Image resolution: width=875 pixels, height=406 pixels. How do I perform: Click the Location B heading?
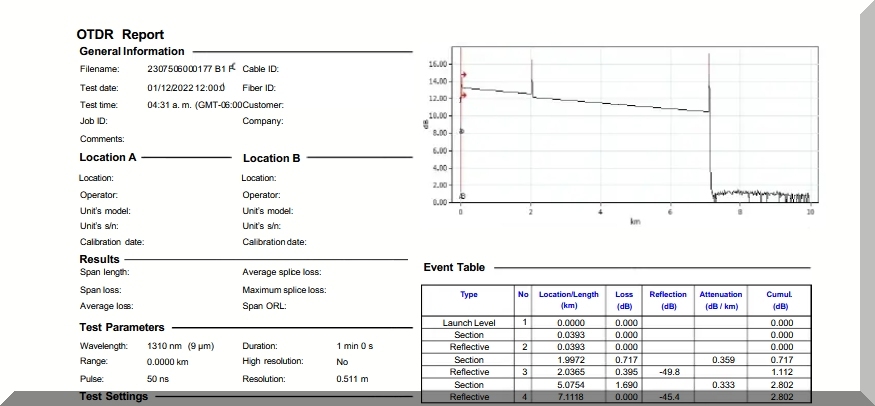[272, 158]
